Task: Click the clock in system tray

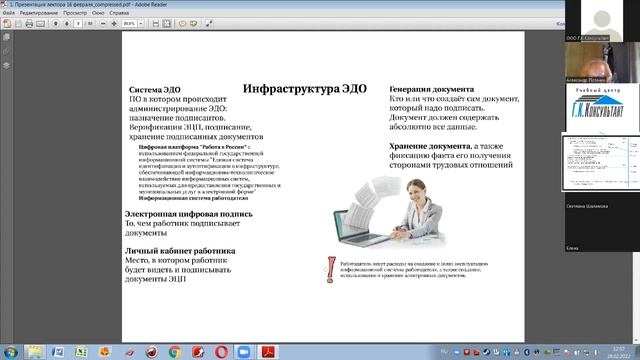Action: tap(619, 352)
